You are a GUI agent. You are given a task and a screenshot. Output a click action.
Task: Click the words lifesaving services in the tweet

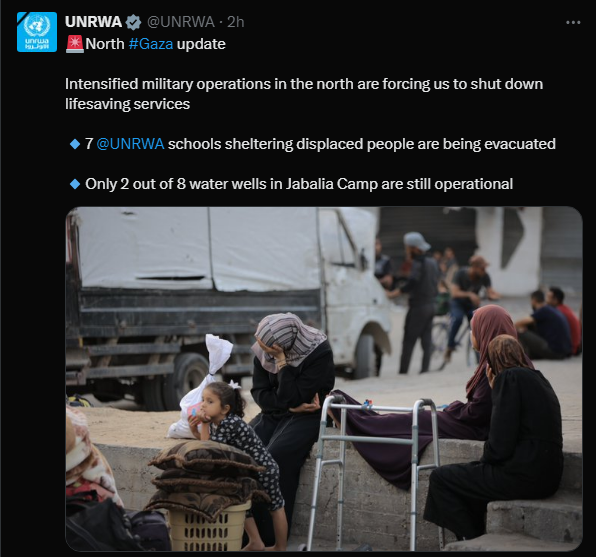click(127, 104)
